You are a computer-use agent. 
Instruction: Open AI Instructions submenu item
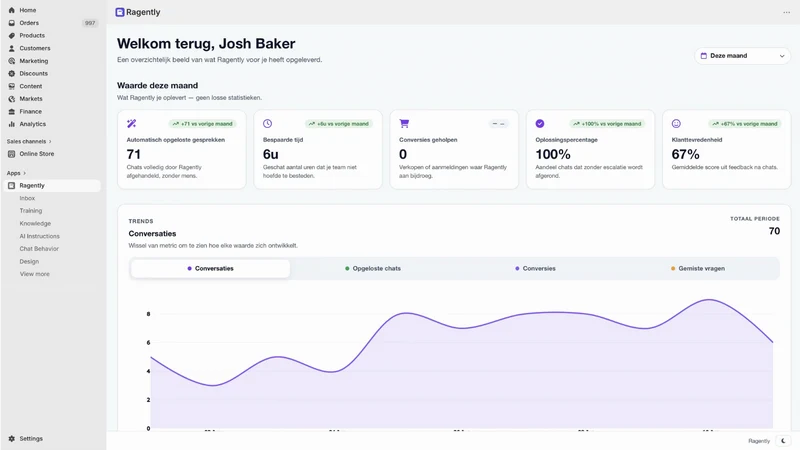click(x=40, y=236)
